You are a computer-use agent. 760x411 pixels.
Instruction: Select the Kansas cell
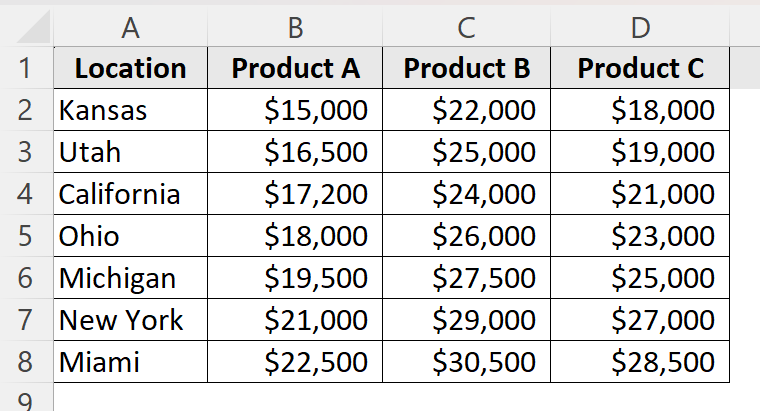coord(130,110)
